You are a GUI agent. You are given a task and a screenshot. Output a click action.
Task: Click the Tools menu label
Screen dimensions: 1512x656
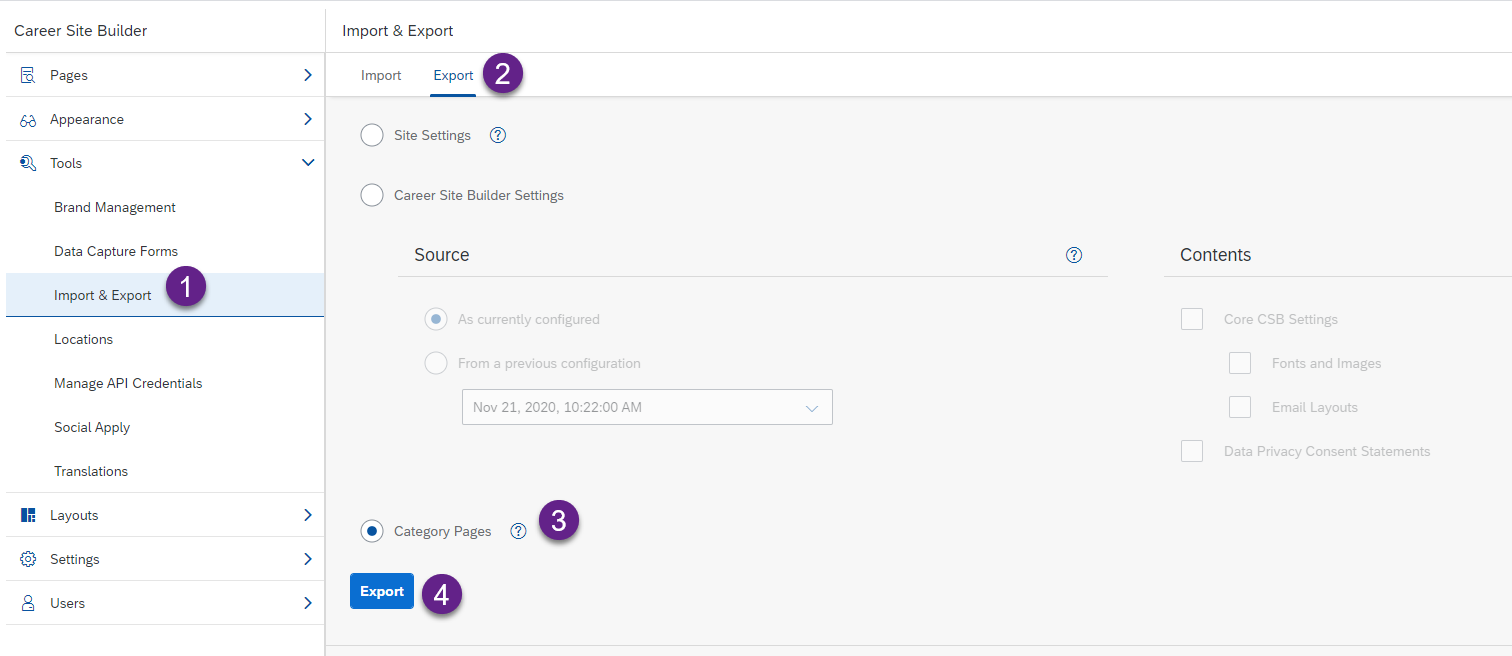(66, 163)
